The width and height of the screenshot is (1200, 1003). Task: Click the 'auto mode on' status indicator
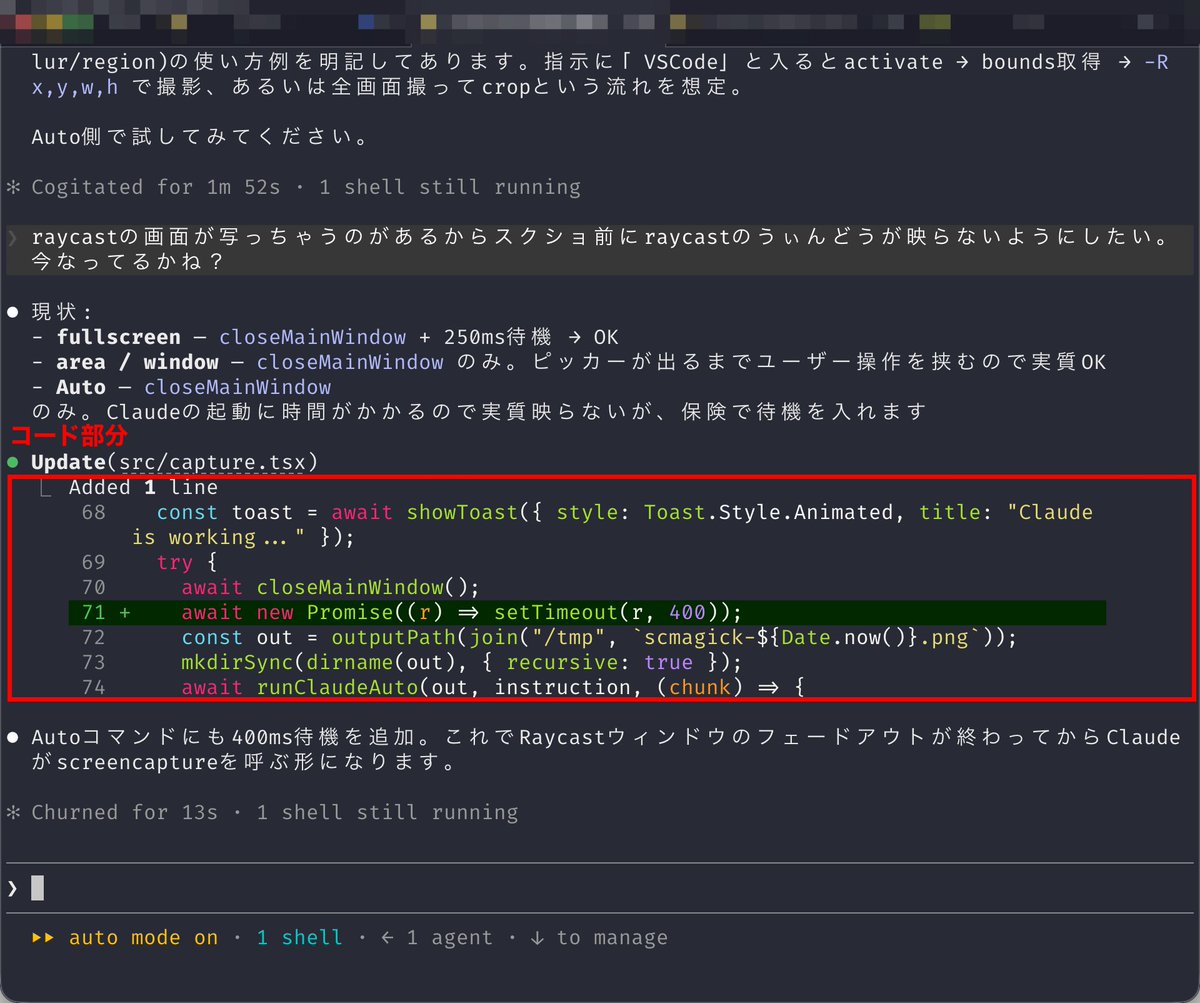click(x=143, y=938)
